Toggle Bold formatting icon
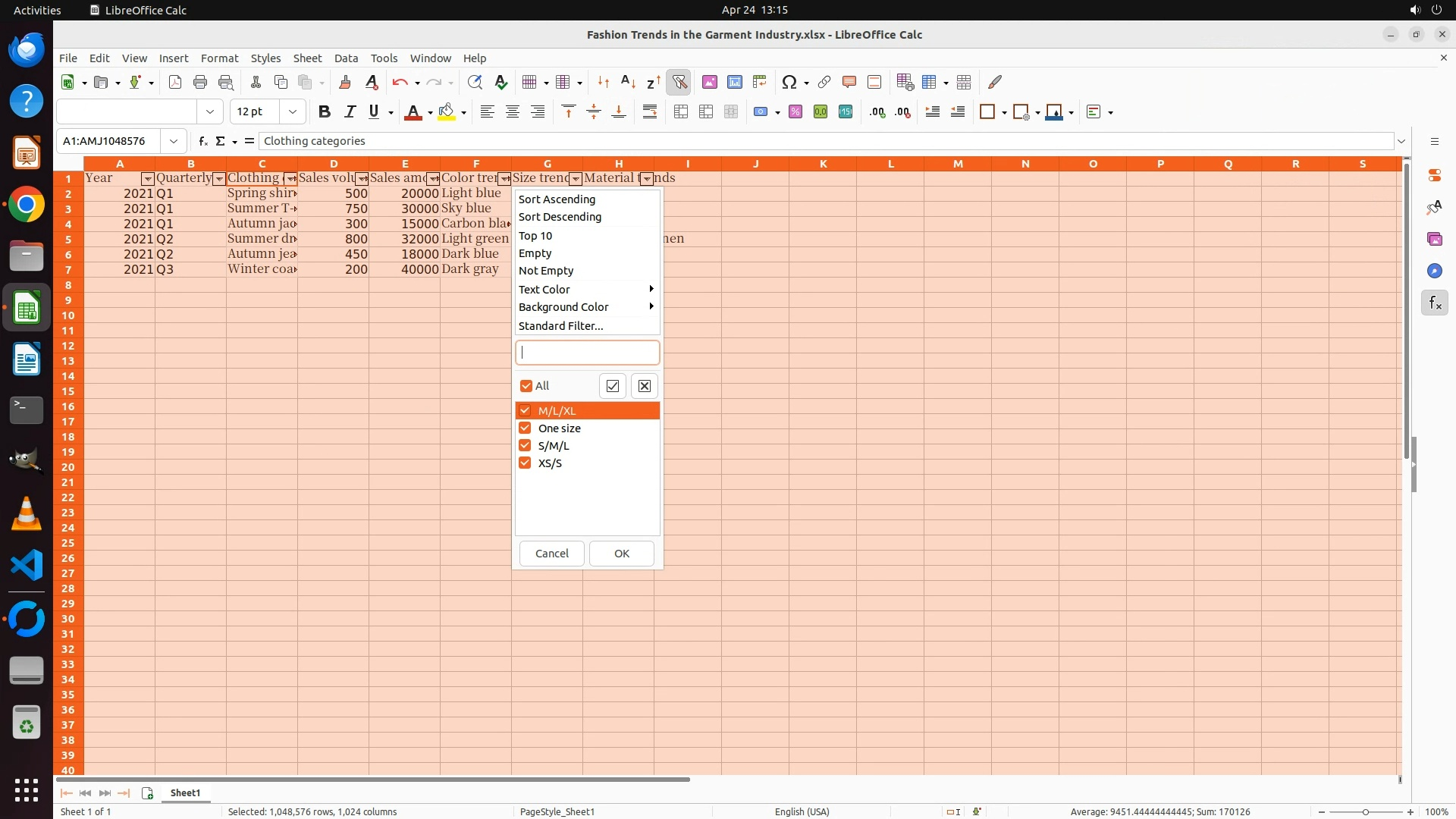Image resolution: width=1456 pixels, height=819 pixels. click(325, 111)
